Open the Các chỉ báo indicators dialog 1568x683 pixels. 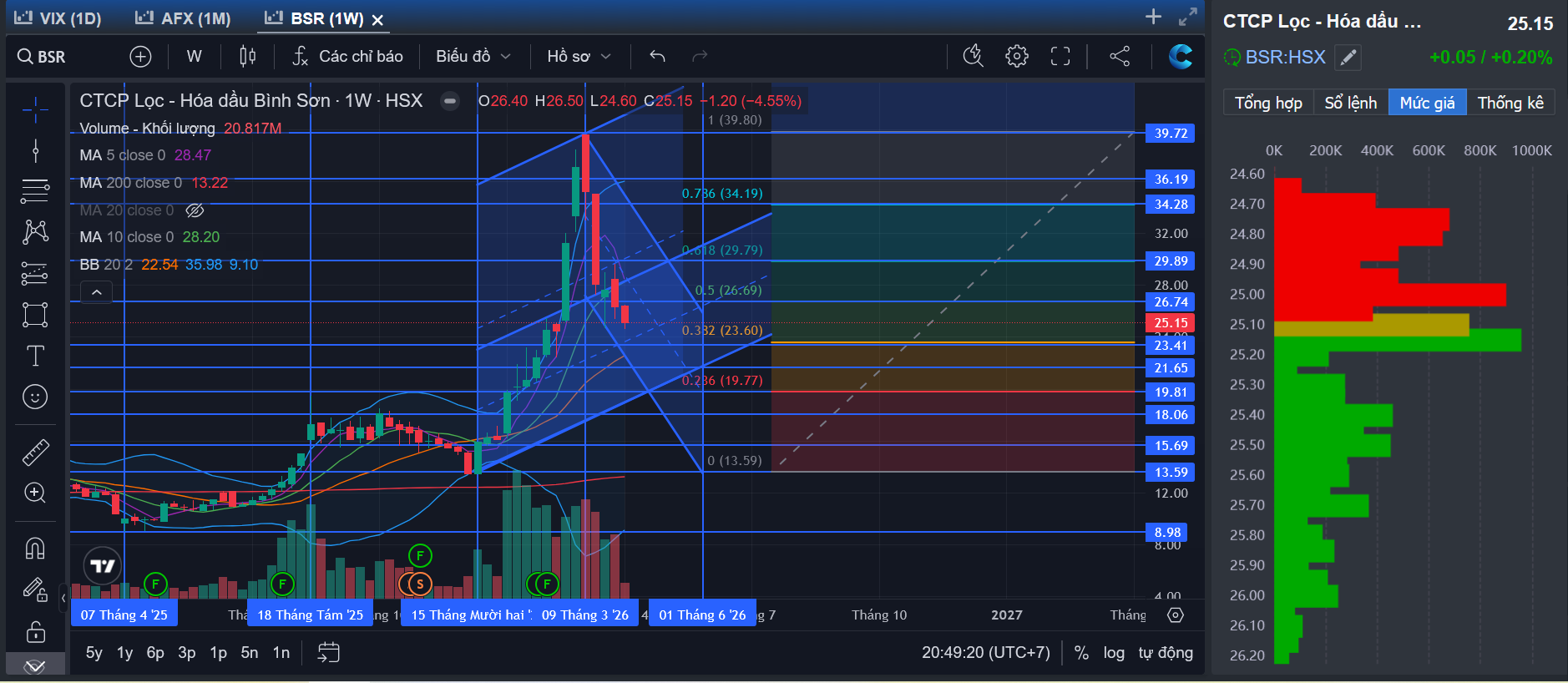tap(347, 56)
